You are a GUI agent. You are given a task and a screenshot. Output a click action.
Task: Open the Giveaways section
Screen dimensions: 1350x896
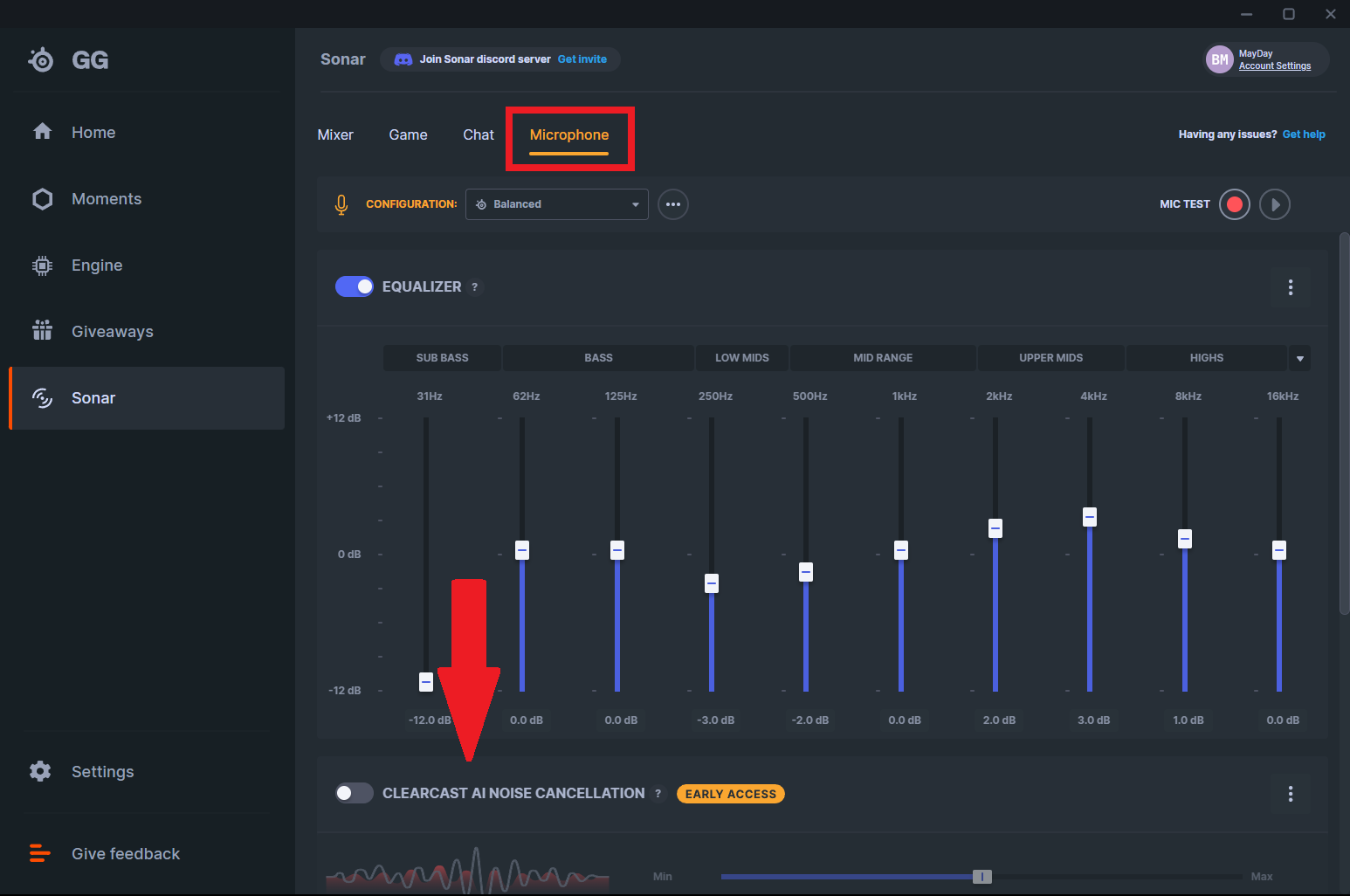tap(147, 331)
